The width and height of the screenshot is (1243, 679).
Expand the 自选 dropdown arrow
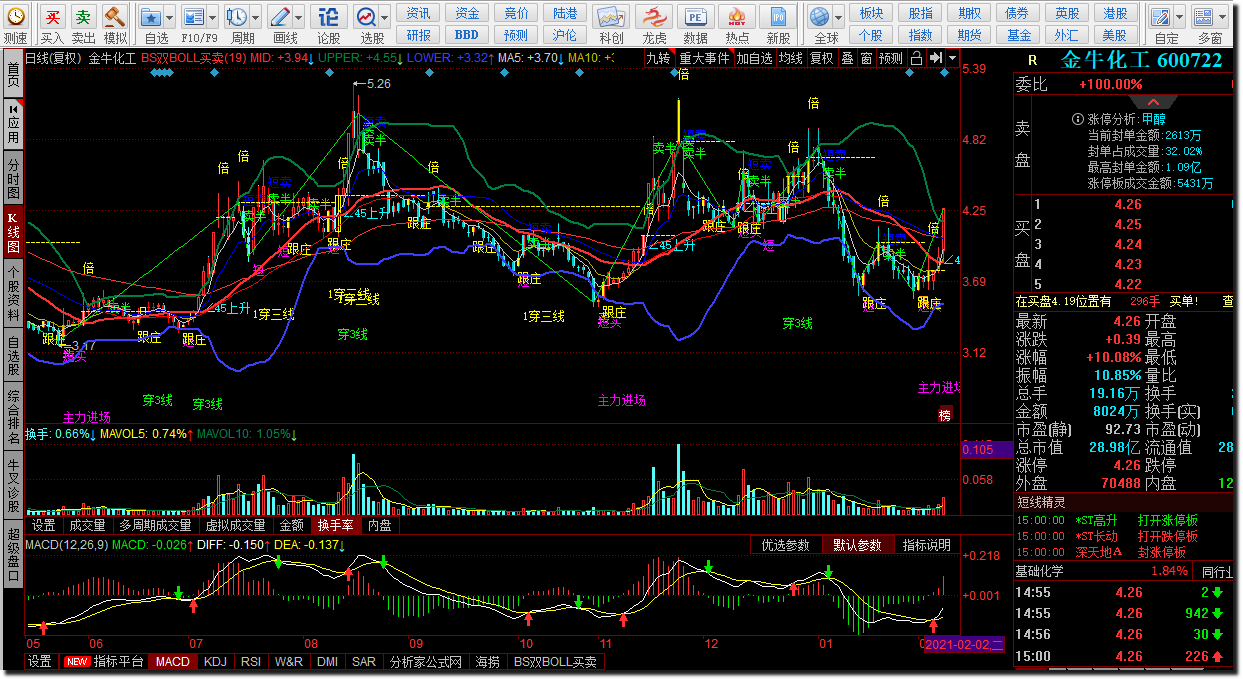169,17
